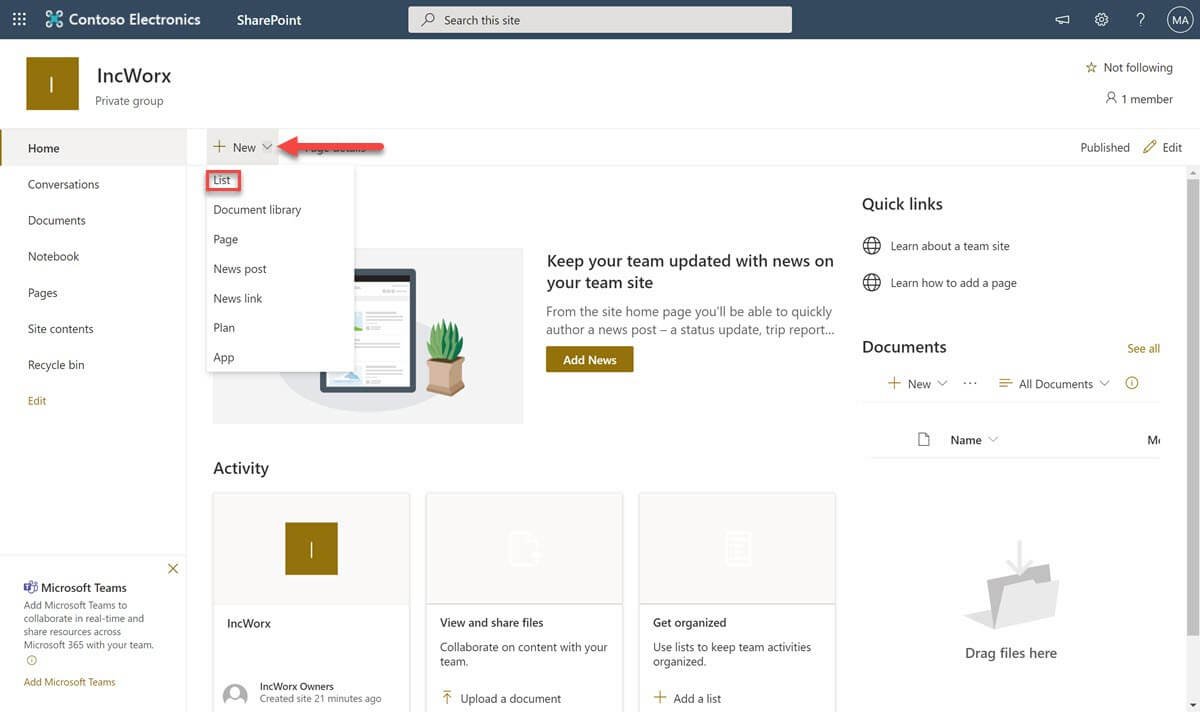This screenshot has height=712, width=1200.
Task: Open SharePoint home link in header
Action: point(269,20)
